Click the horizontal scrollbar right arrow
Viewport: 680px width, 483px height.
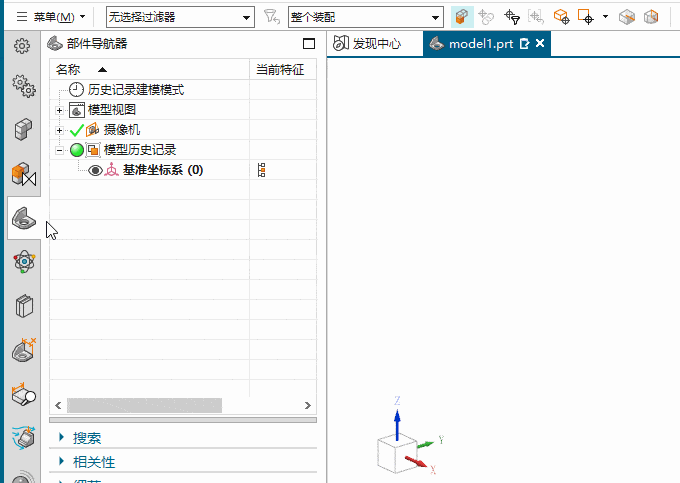click(308, 406)
